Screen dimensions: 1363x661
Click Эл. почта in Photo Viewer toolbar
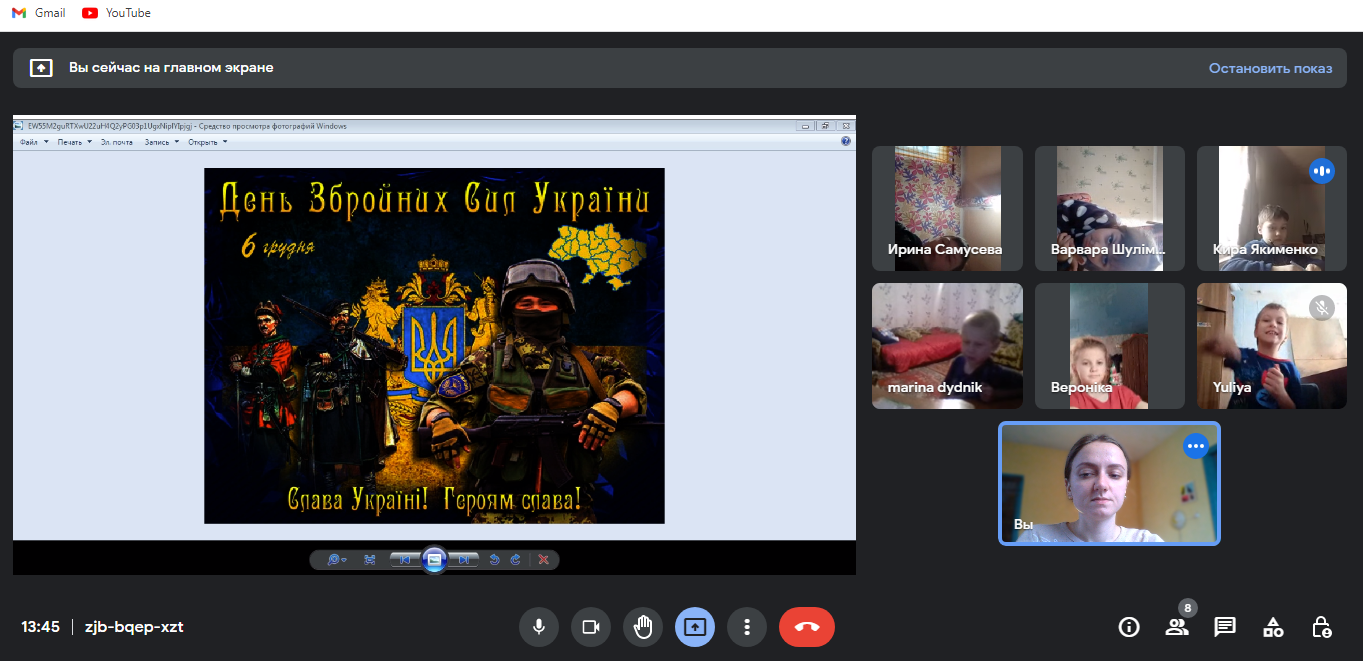117,142
